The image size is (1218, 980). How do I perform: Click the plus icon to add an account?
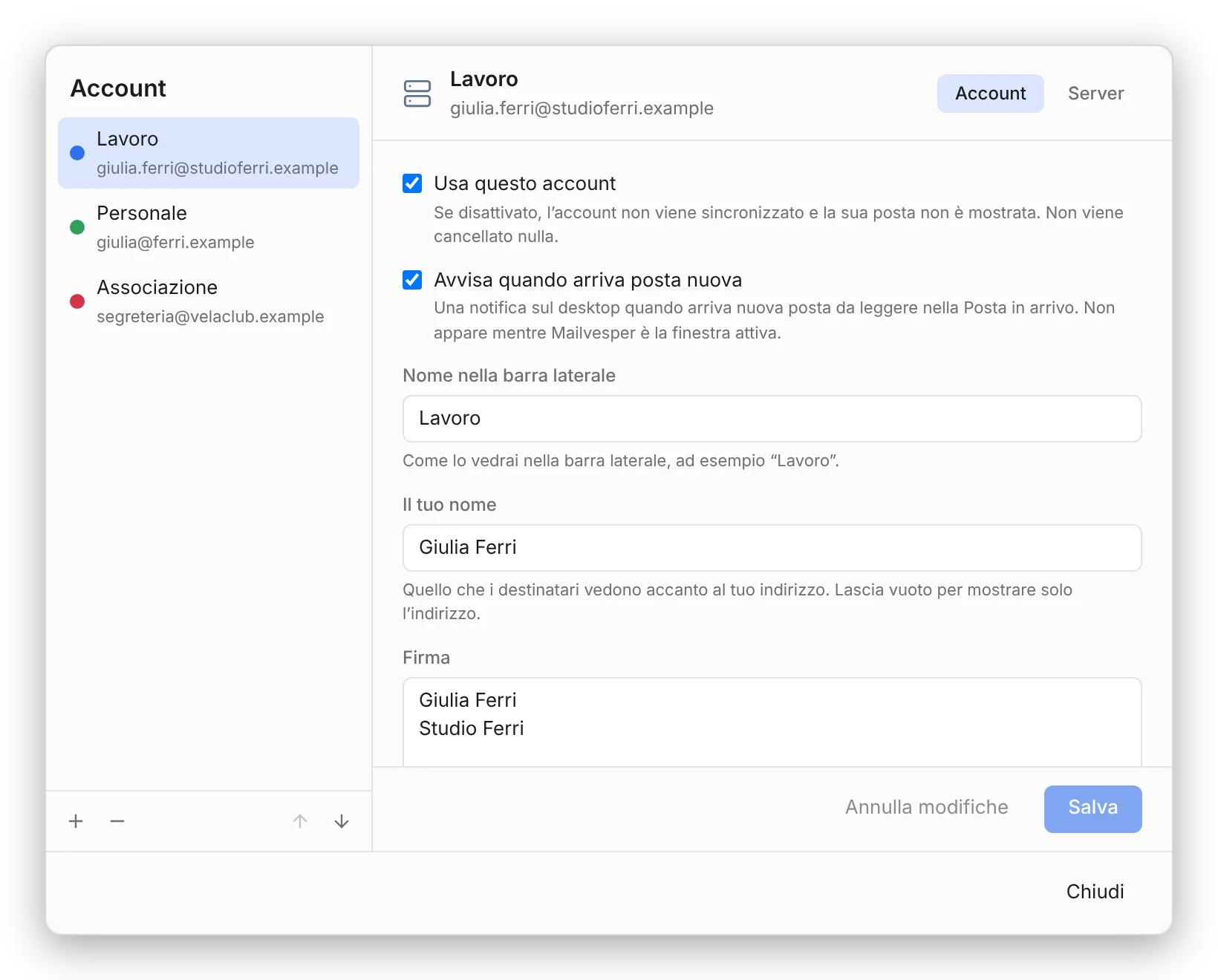tap(76, 821)
